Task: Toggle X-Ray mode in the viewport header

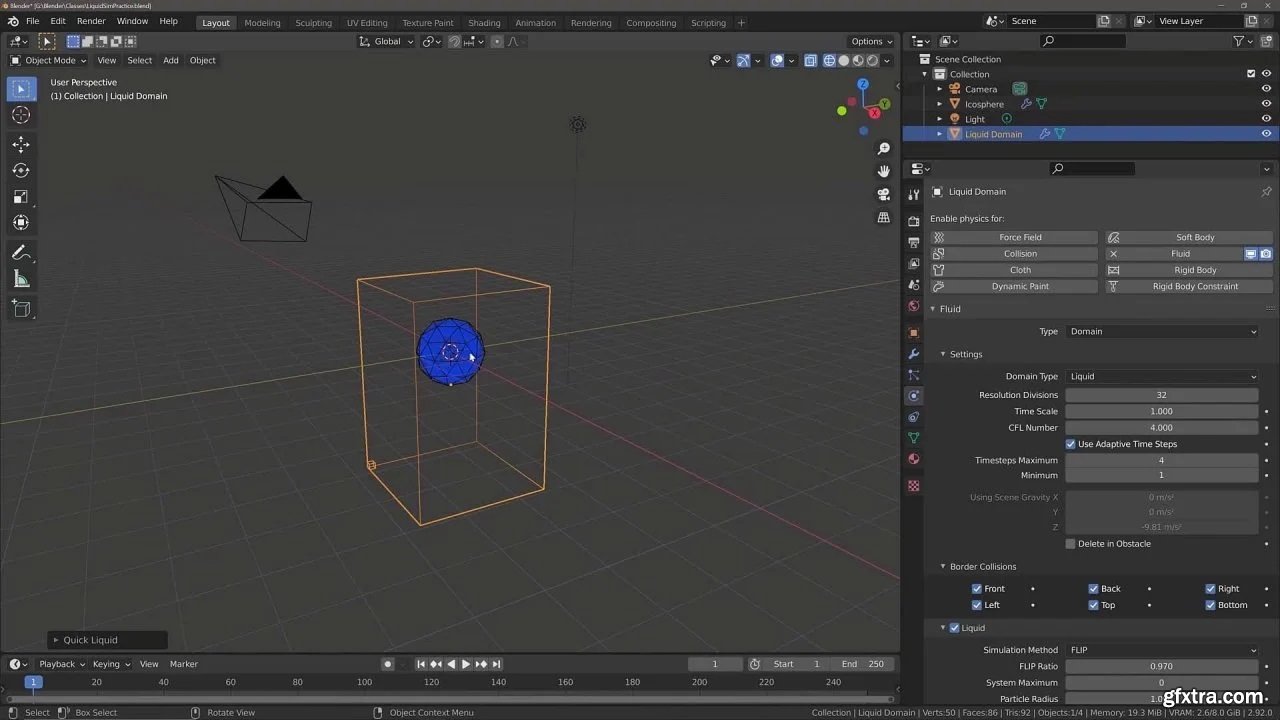Action: click(810, 60)
